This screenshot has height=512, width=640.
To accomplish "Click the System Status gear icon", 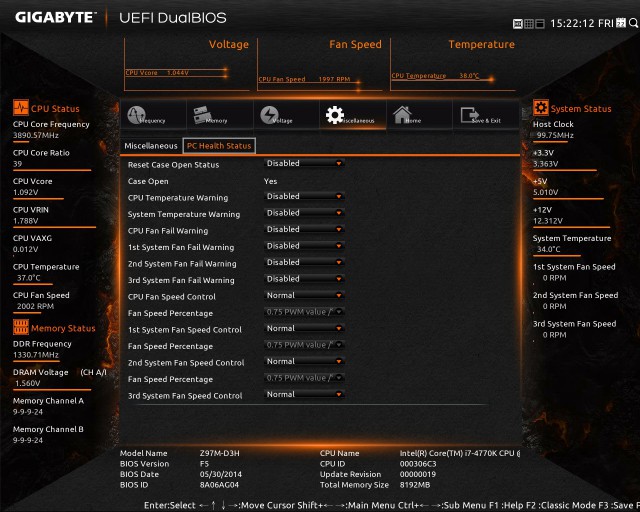I will point(540,108).
